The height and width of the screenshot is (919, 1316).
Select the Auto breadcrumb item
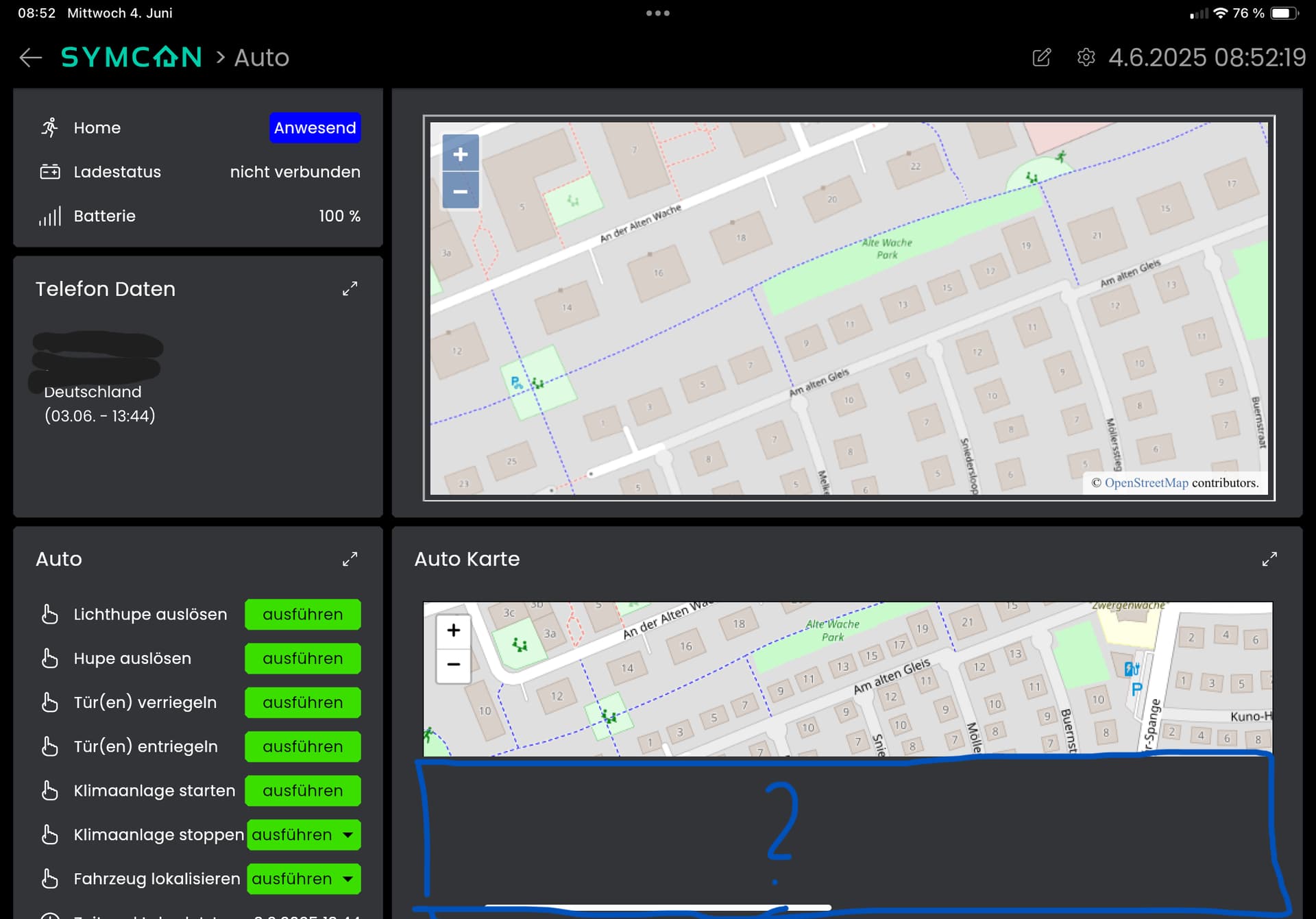pyautogui.click(x=262, y=58)
